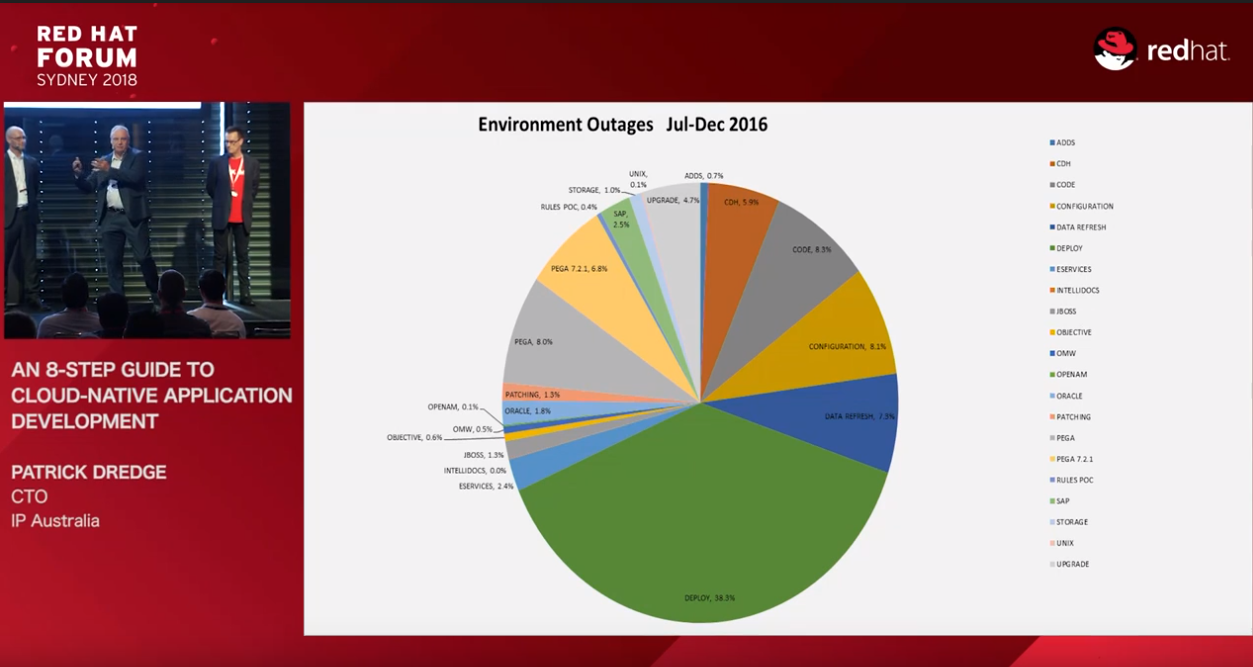Click the 8-Step Guide talk title text
Image resolution: width=1253 pixels, height=667 pixels.
coord(151,396)
